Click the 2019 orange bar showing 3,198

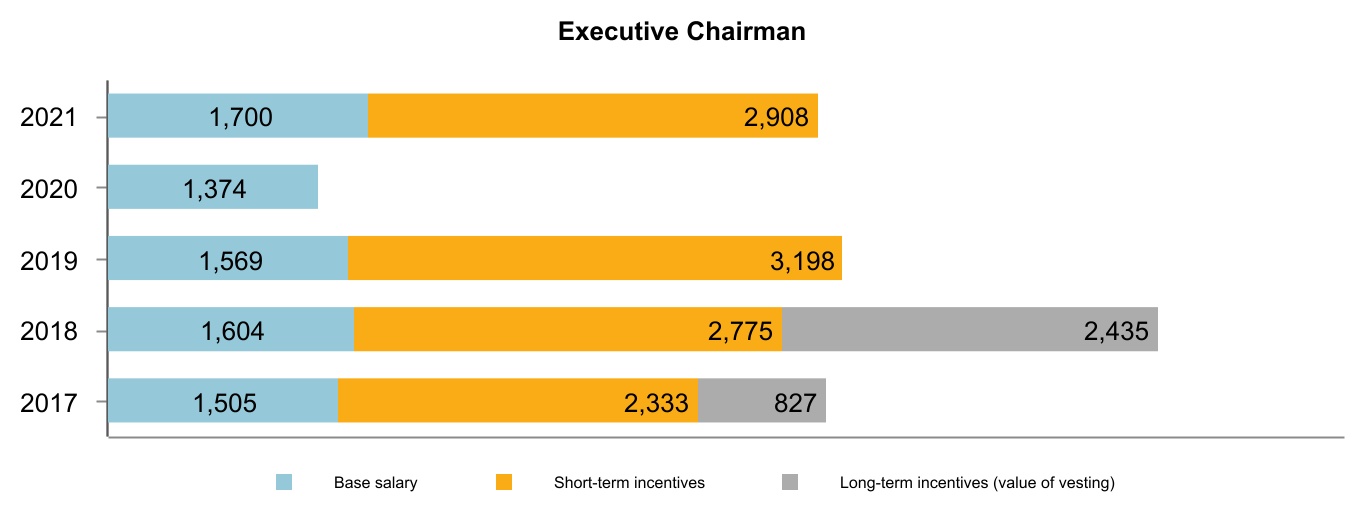coord(594,258)
